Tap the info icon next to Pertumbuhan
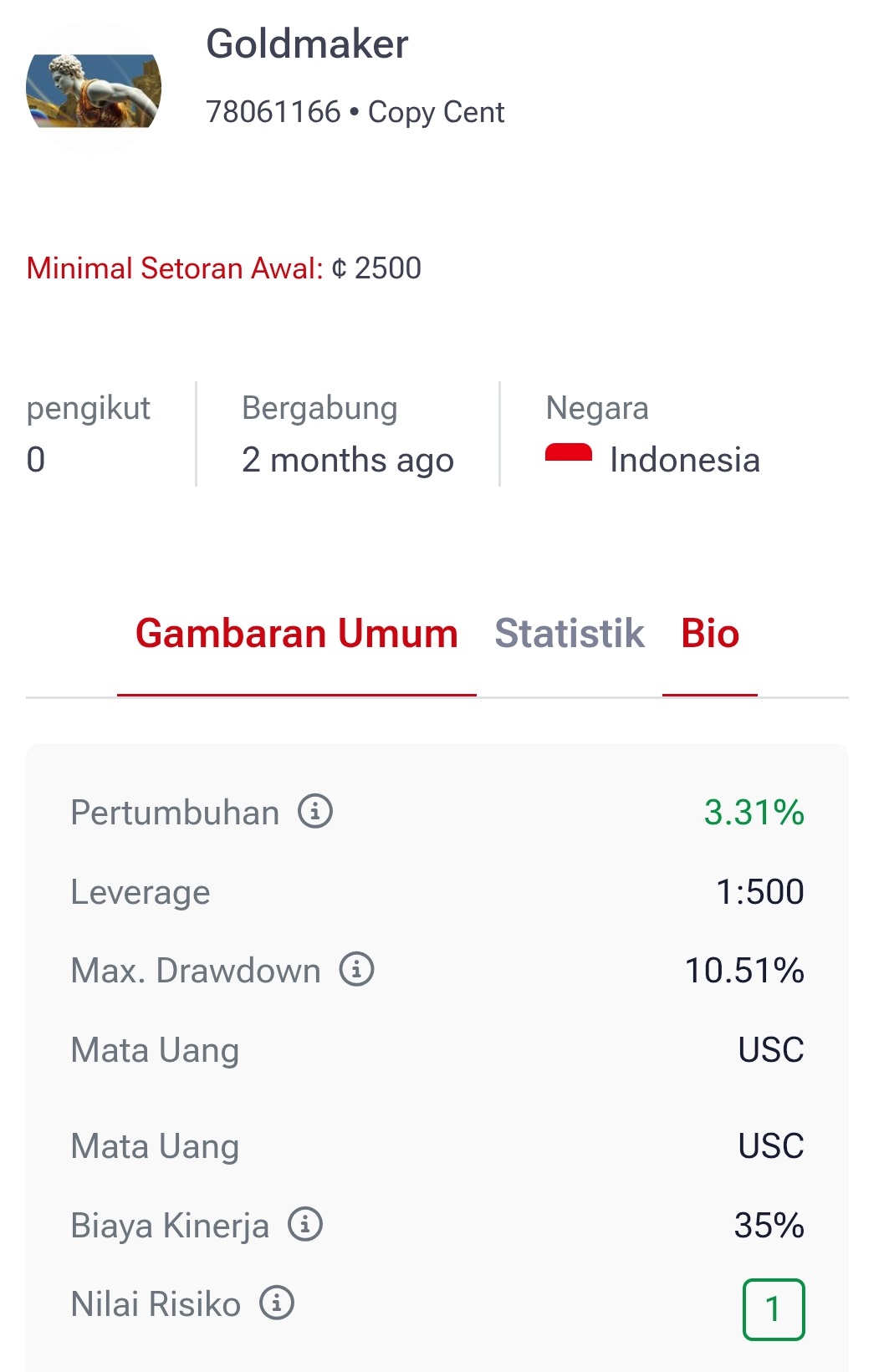 [315, 811]
